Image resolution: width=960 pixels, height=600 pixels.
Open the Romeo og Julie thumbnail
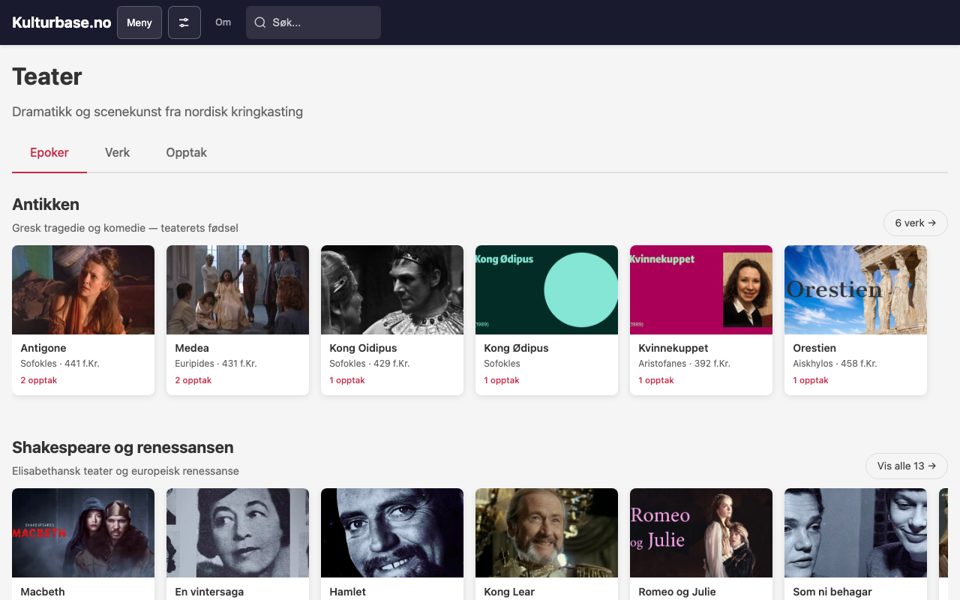[x=701, y=533]
